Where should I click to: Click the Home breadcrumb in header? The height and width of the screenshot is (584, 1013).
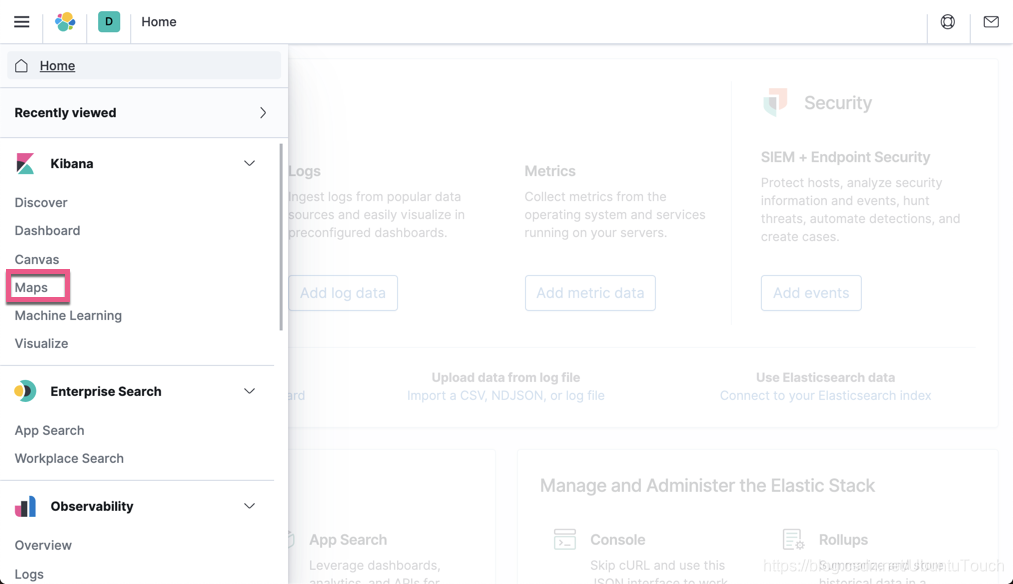tap(159, 22)
